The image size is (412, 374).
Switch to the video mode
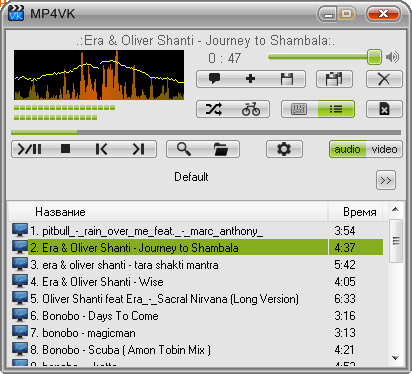click(384, 149)
